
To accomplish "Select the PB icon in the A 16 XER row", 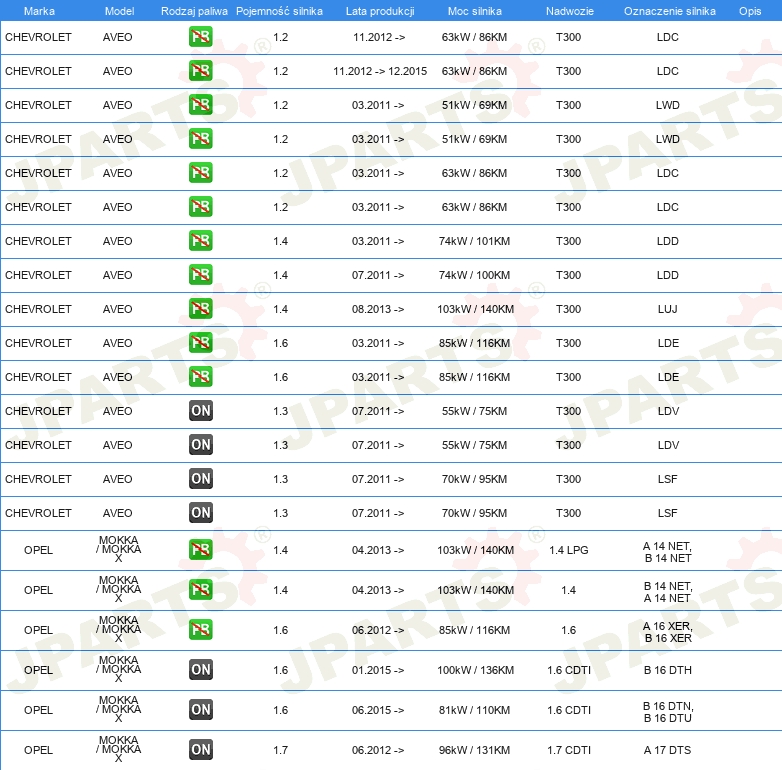I will 201,630.
